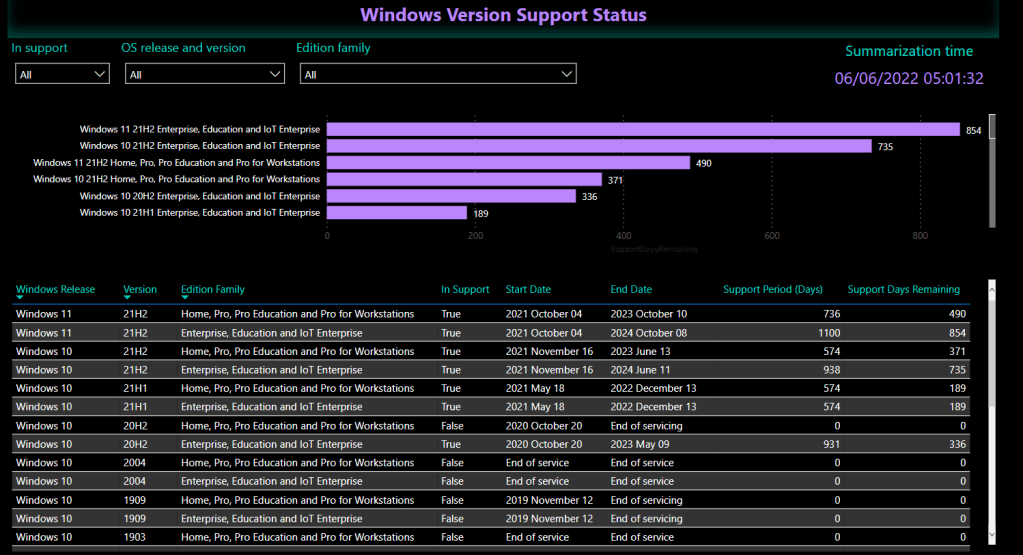Sort by Support Period (Days) column
The width and height of the screenshot is (1023, 555).
point(772,290)
